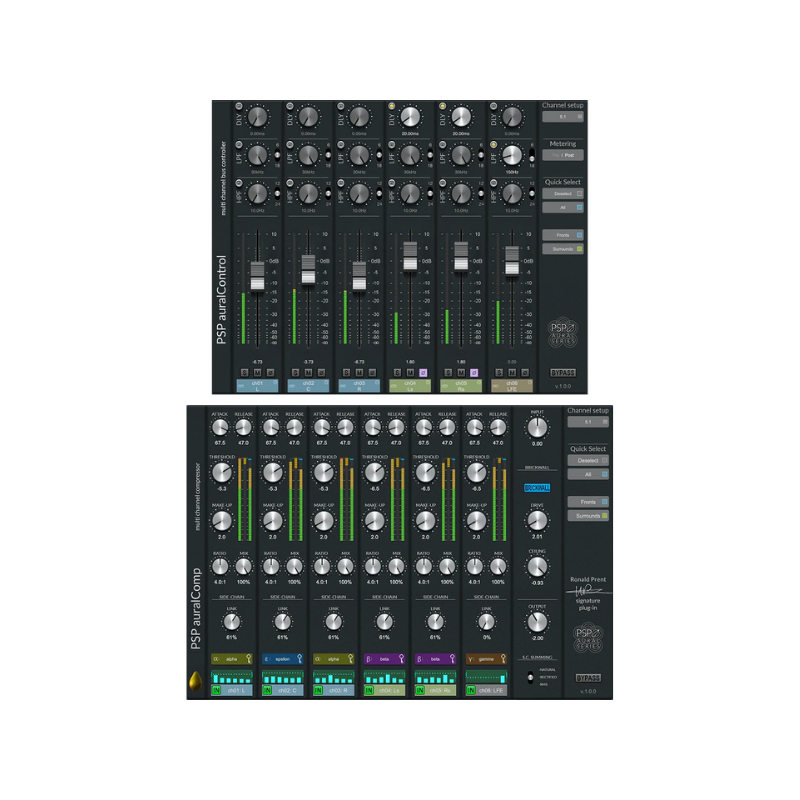Disable the purple phase invert on ch04 Ls
This screenshot has height=800, width=800.
(423, 373)
